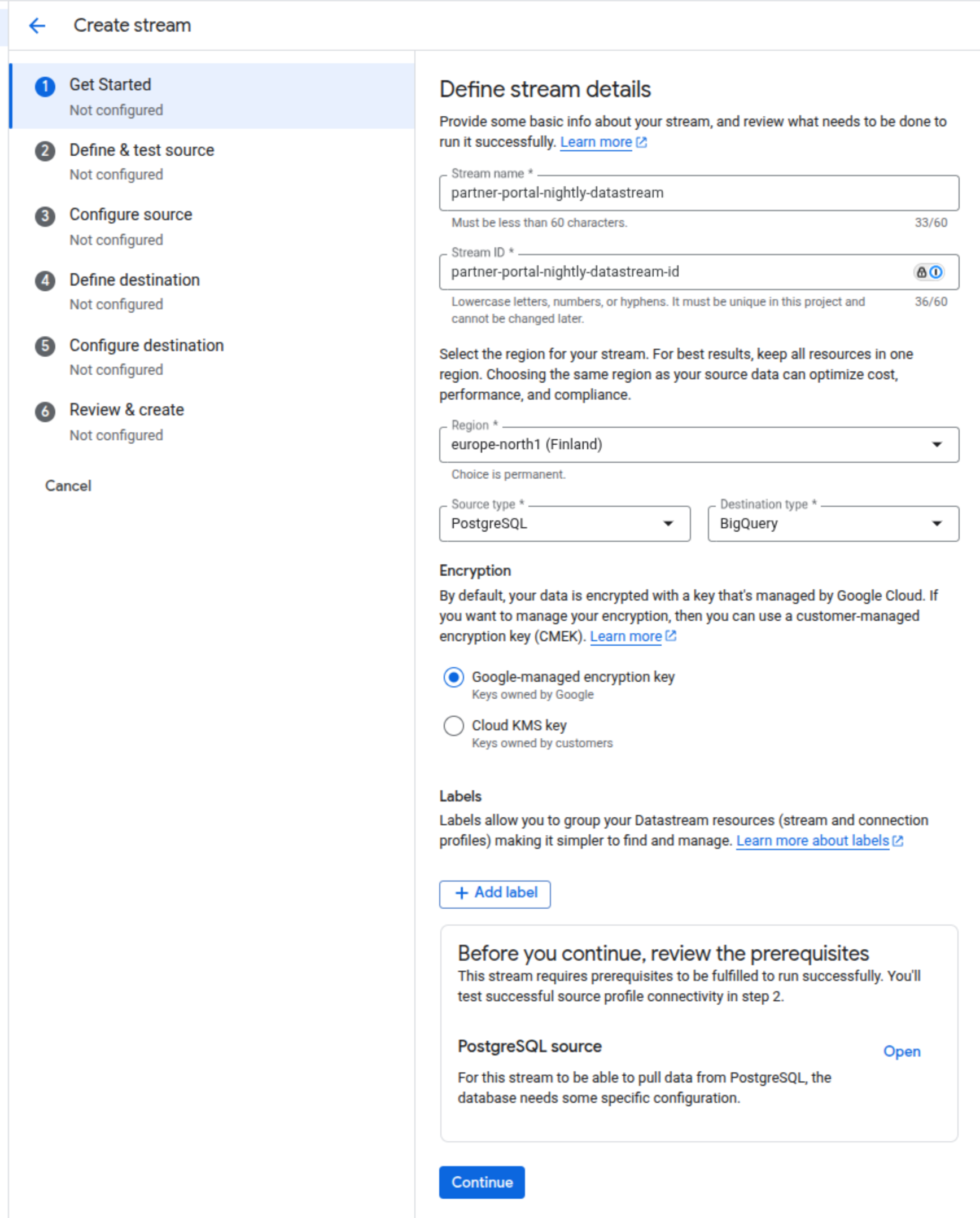
Task: Click into the Stream name field
Action: click(698, 193)
